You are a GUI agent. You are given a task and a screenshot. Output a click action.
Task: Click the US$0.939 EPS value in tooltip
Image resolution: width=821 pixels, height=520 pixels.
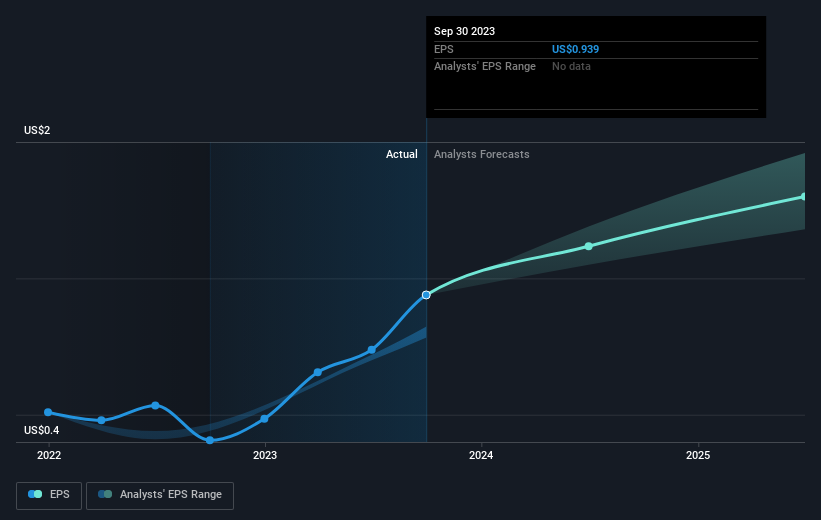[575, 49]
